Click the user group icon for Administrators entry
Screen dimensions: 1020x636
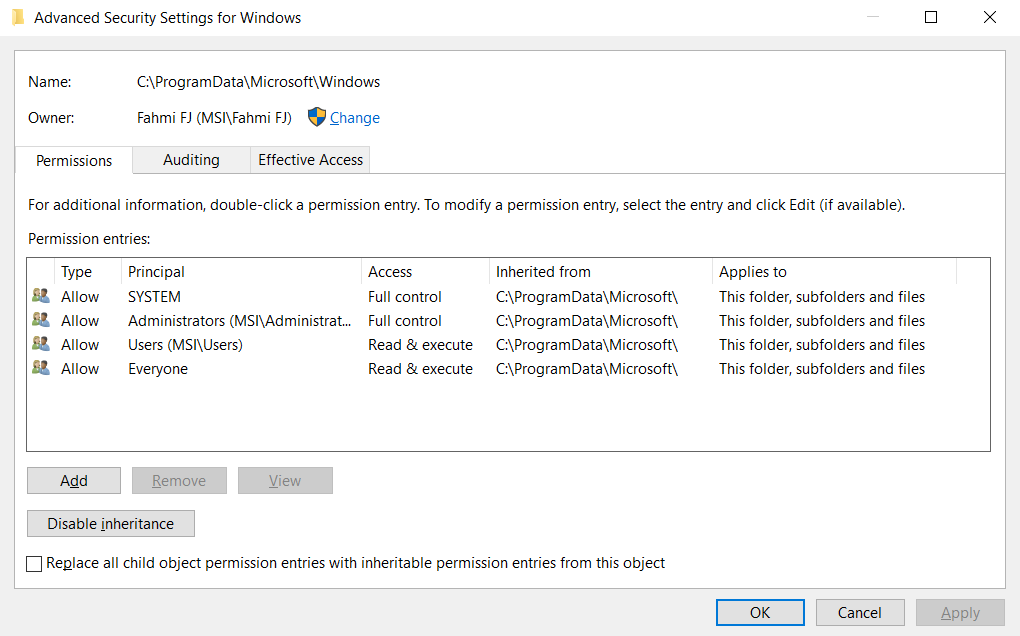[40, 320]
